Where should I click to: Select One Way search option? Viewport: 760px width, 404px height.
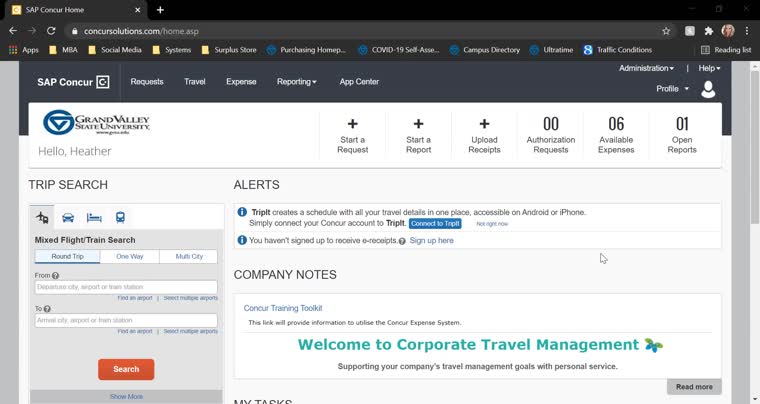[x=129, y=256]
